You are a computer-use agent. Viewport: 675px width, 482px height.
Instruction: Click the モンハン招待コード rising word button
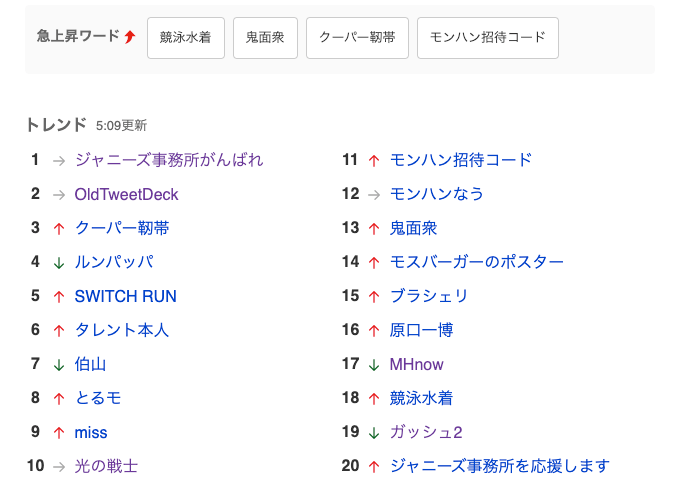(488, 38)
